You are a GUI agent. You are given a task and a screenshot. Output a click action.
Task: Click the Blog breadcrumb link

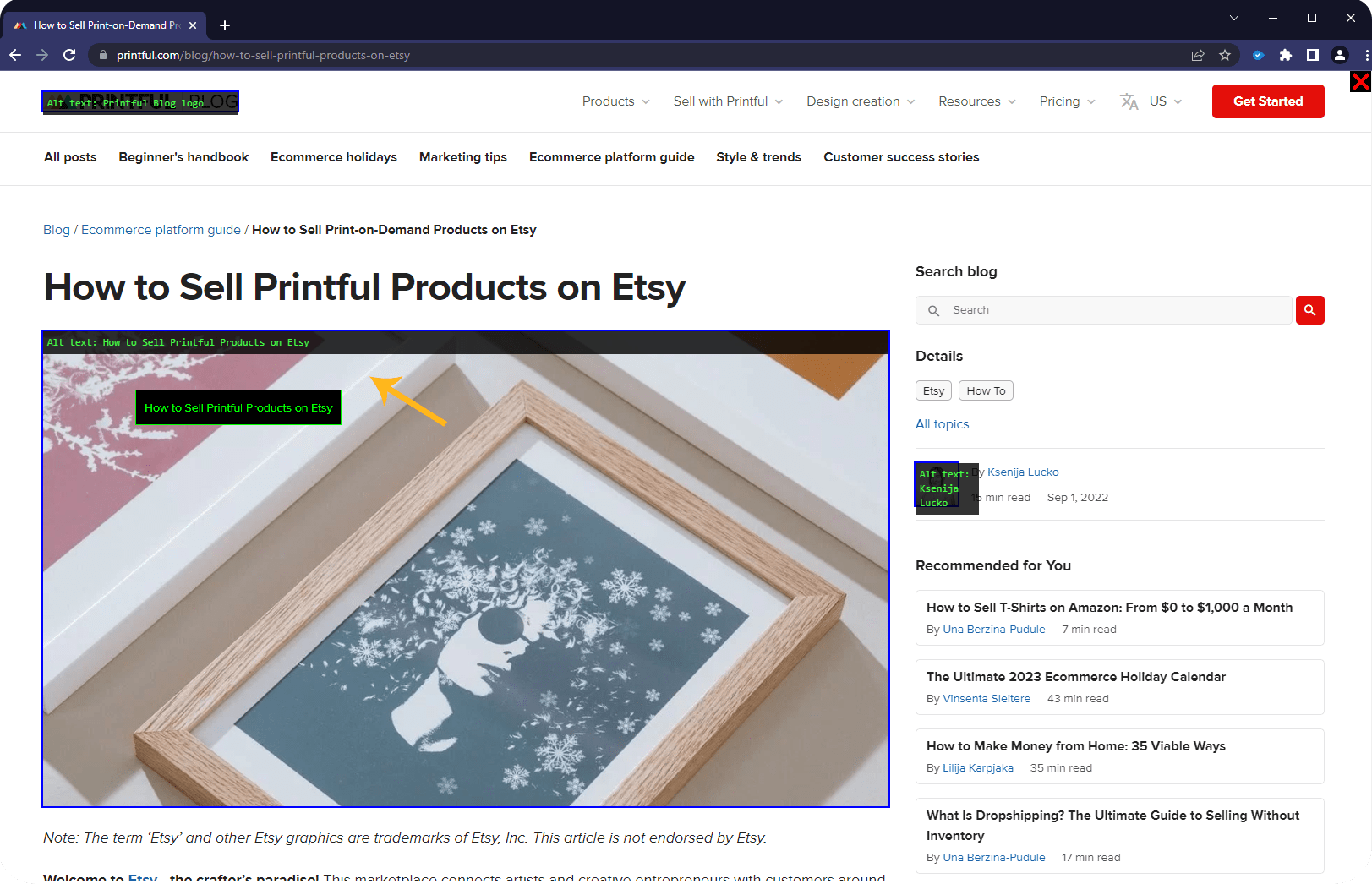[57, 230]
